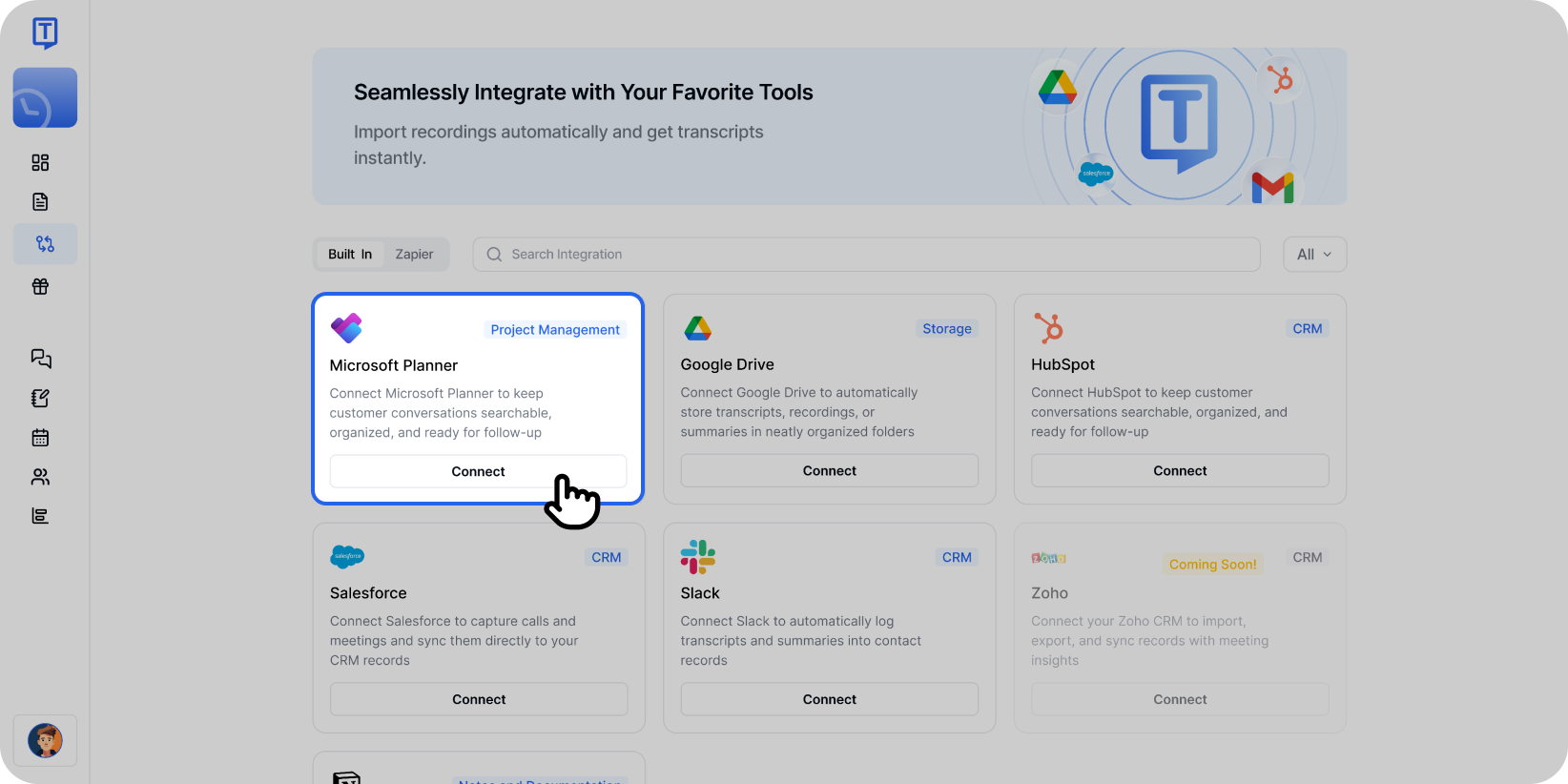This screenshot has height=784, width=1568.
Task: Click the Project Management tag
Action: click(555, 330)
